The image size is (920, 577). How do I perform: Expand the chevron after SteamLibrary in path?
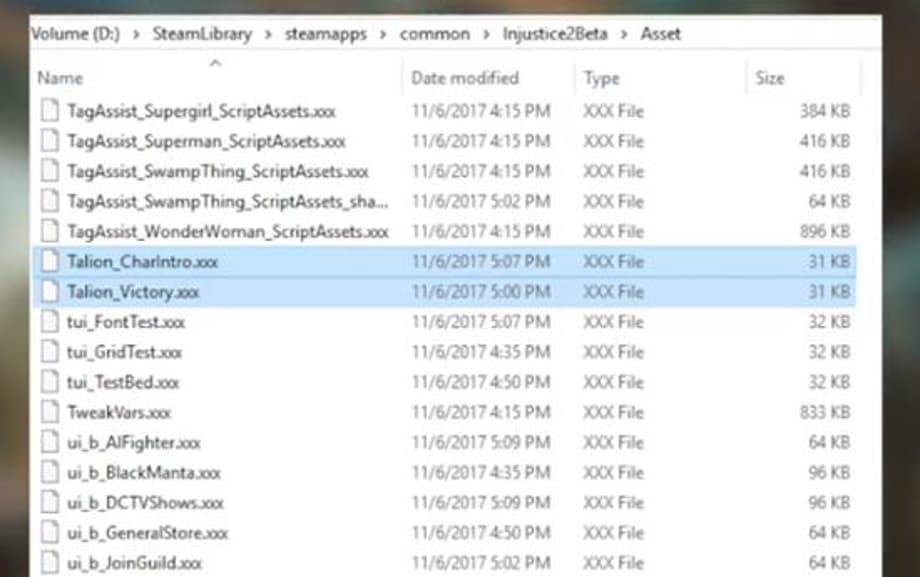273,34
